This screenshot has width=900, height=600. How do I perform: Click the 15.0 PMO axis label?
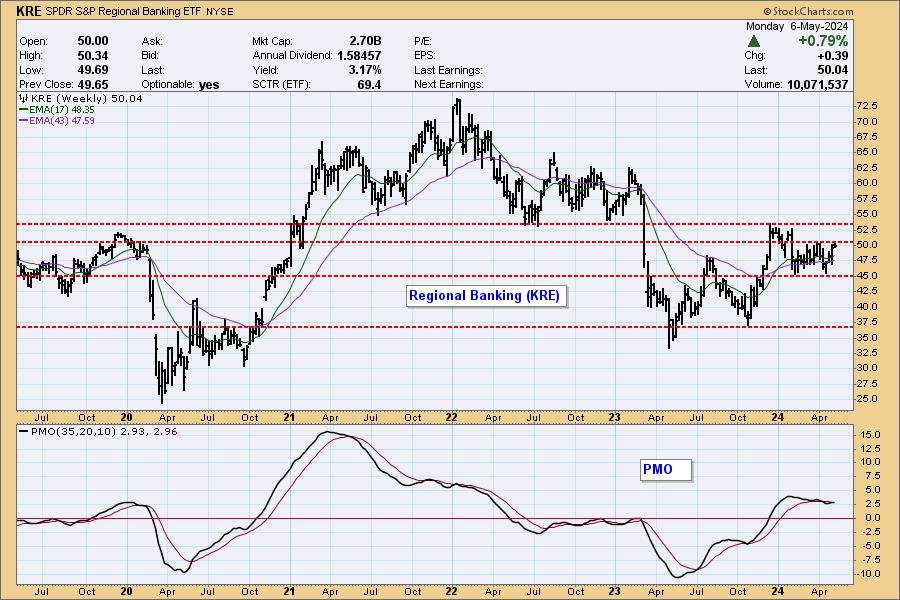click(870, 435)
